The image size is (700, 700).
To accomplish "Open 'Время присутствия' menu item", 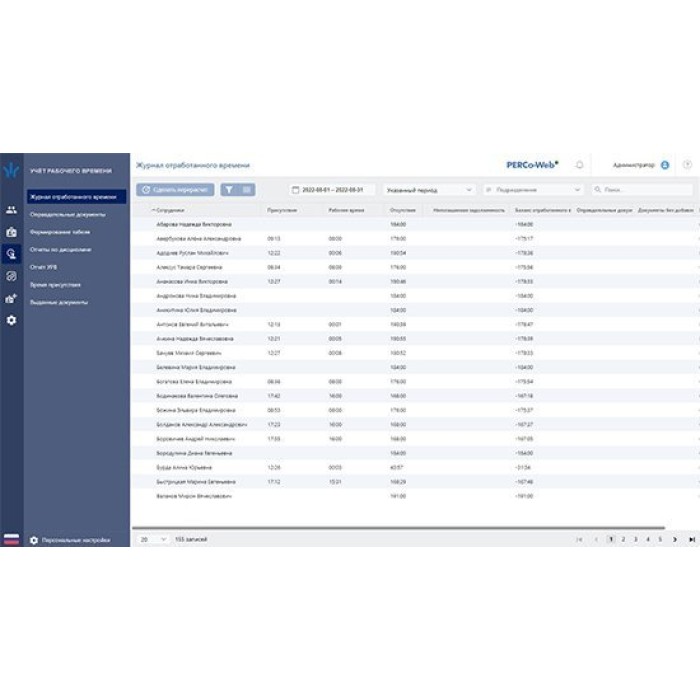I will coord(55,284).
